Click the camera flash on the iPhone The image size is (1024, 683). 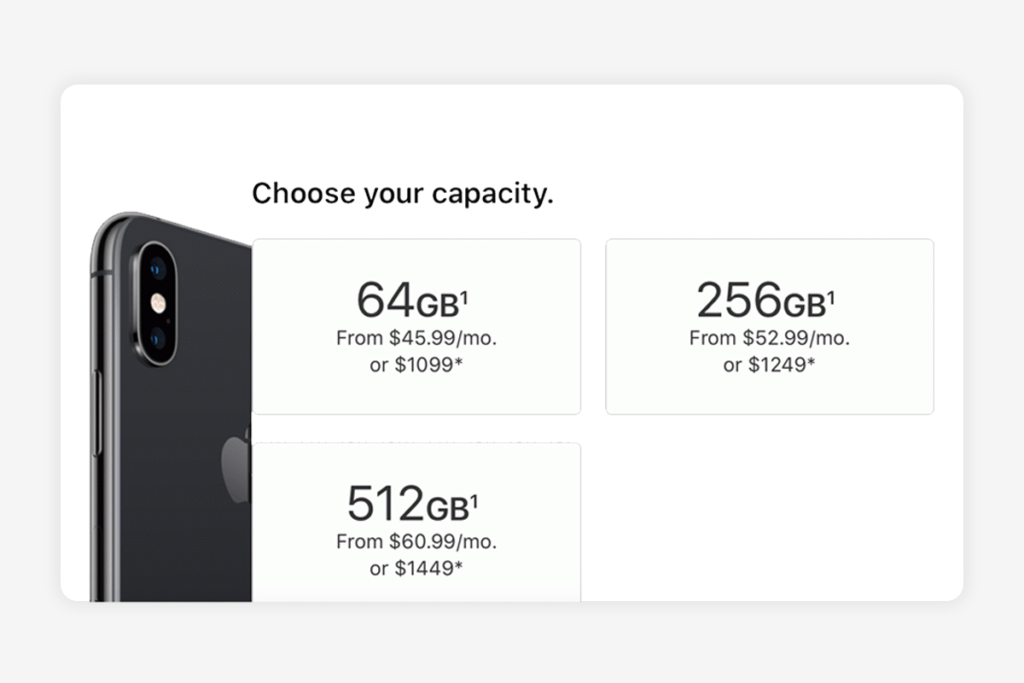pyautogui.click(x=157, y=302)
